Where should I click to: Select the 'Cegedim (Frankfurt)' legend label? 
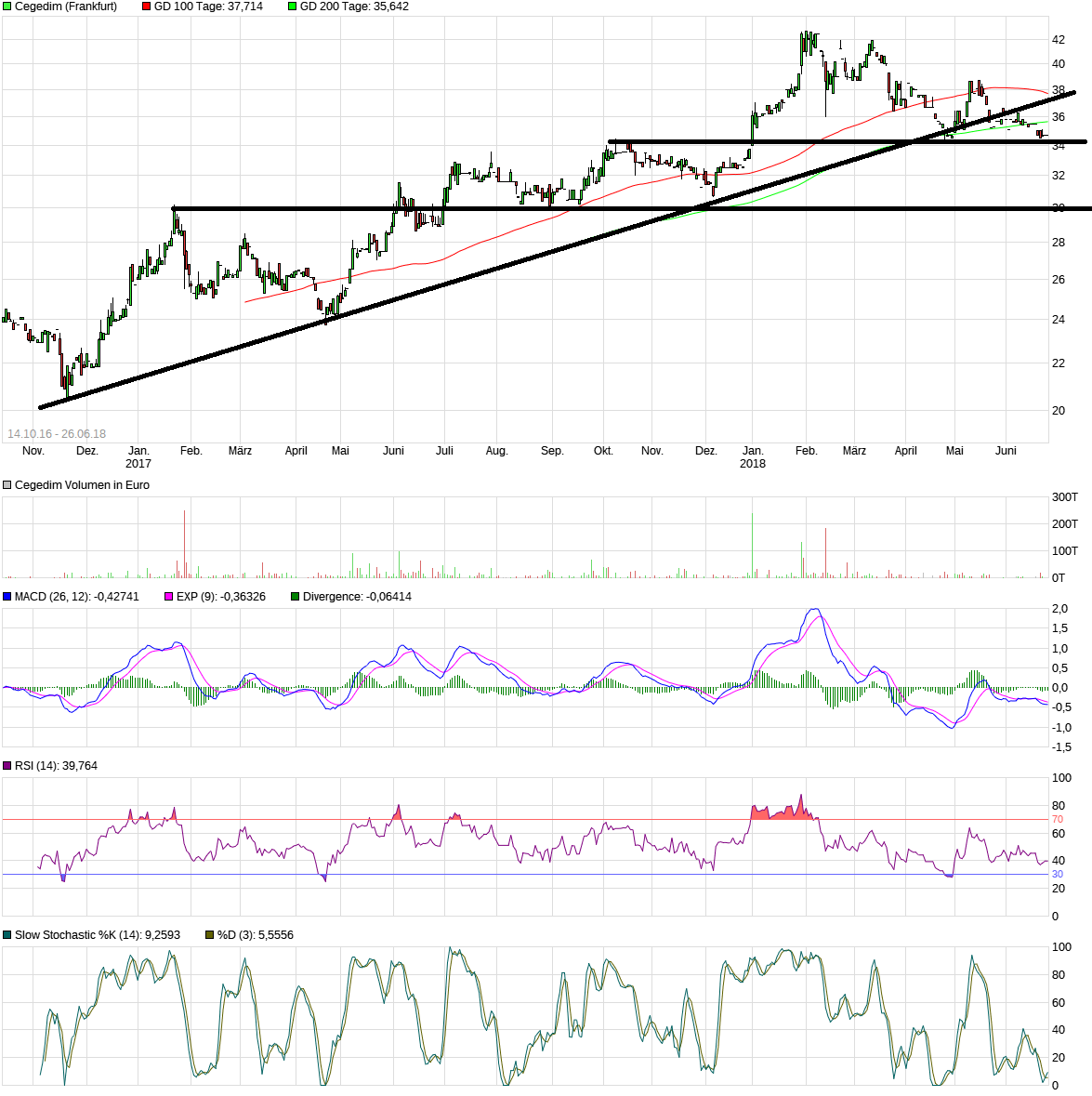(x=66, y=7)
